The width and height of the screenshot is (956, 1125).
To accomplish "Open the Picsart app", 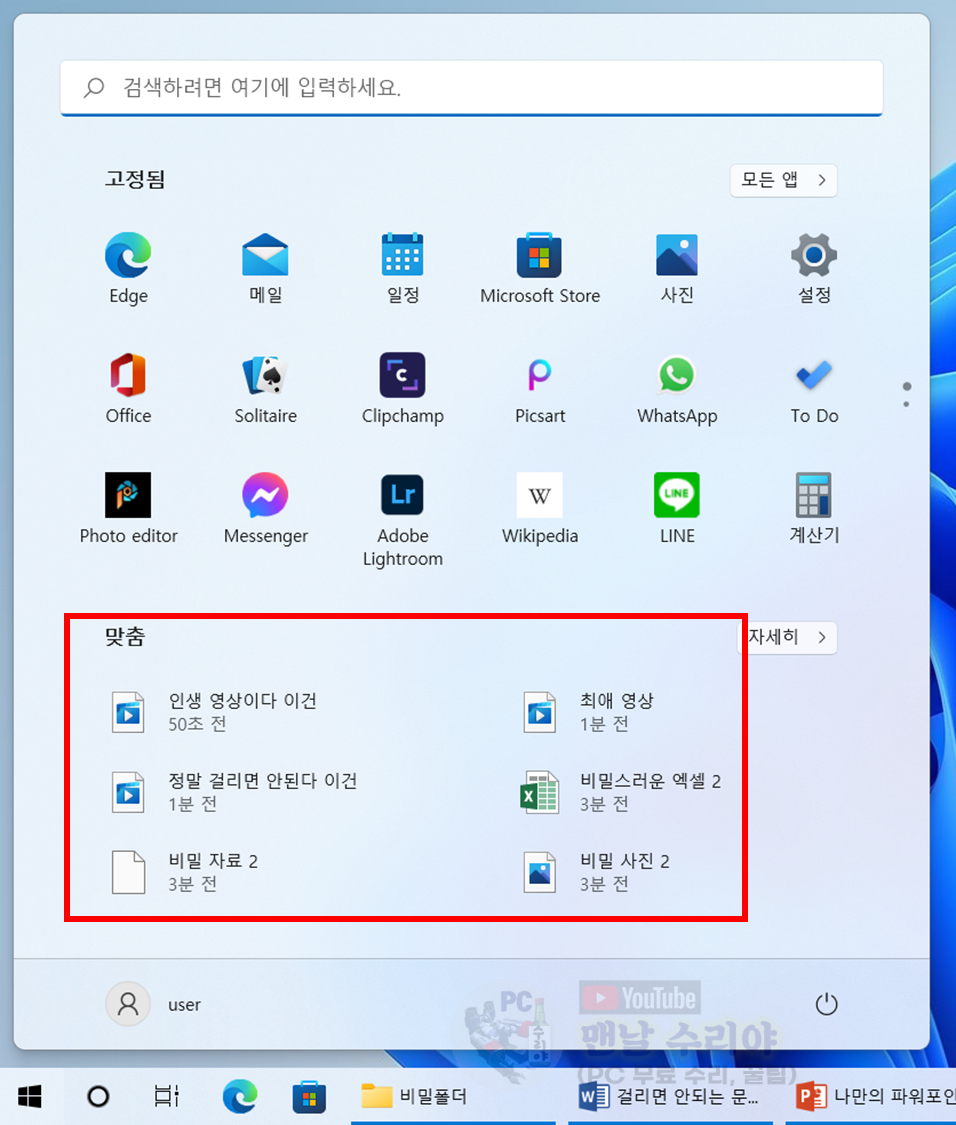I will click(540, 388).
